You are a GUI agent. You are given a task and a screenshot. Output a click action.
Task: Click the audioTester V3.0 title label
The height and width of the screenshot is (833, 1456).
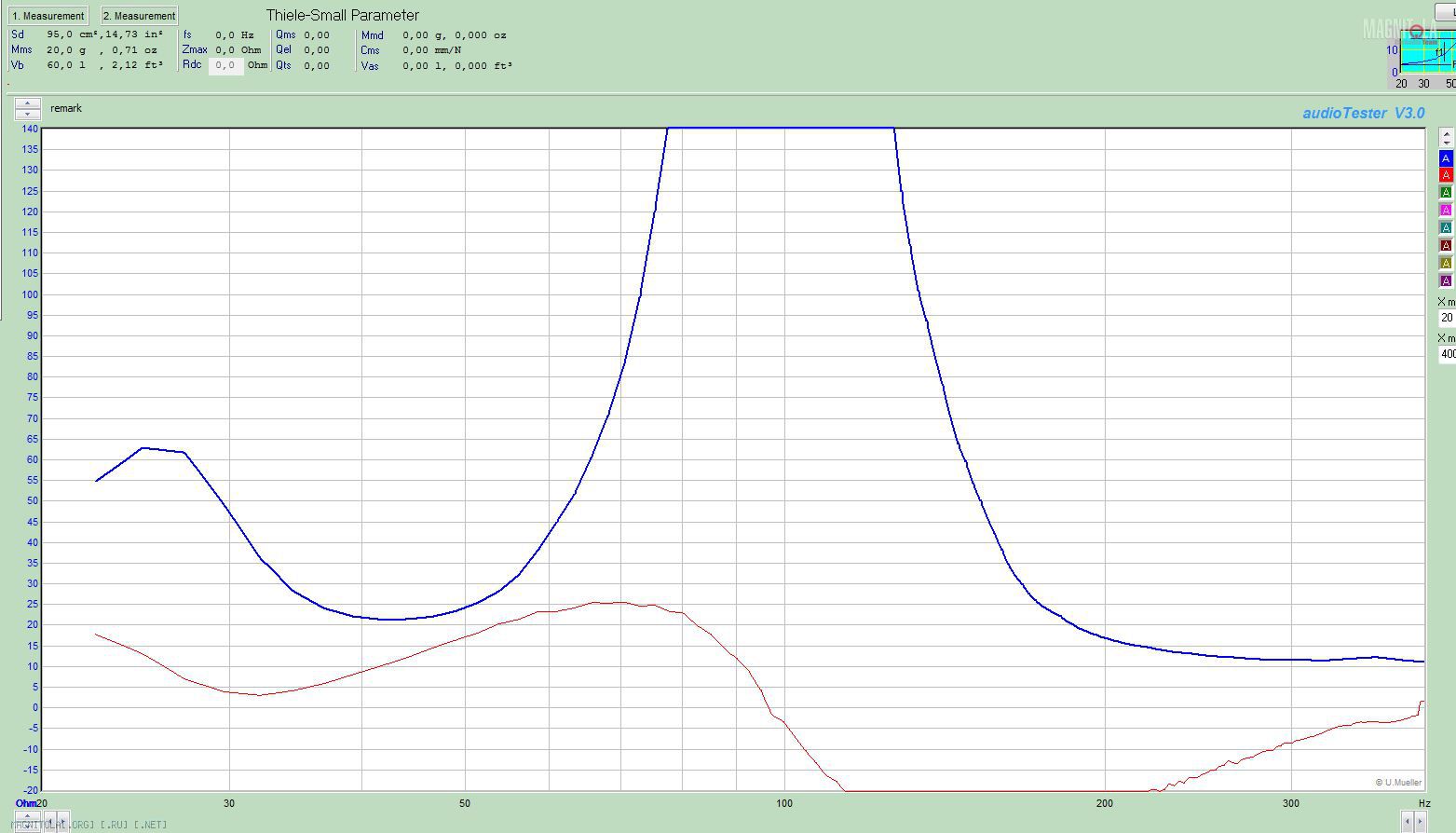point(1363,113)
